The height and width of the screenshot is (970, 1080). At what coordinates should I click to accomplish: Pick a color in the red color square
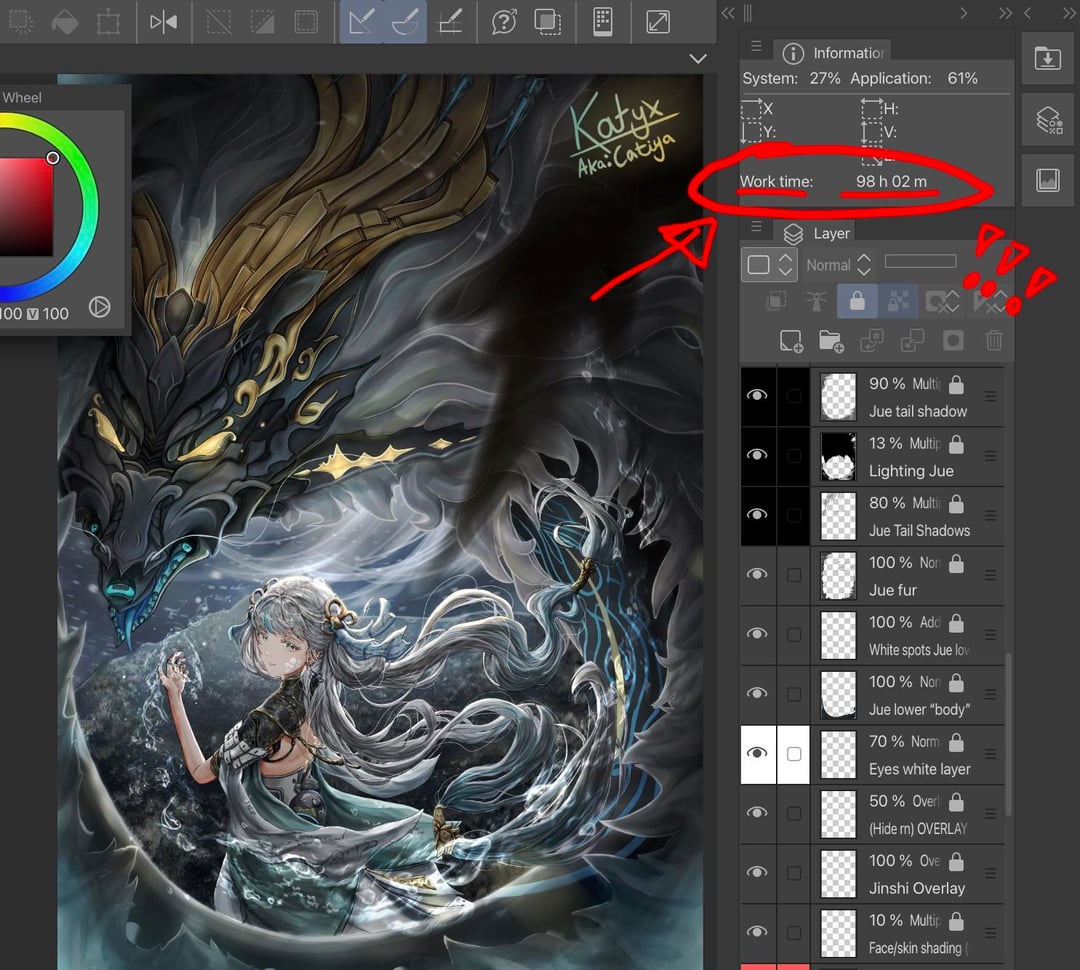point(25,205)
